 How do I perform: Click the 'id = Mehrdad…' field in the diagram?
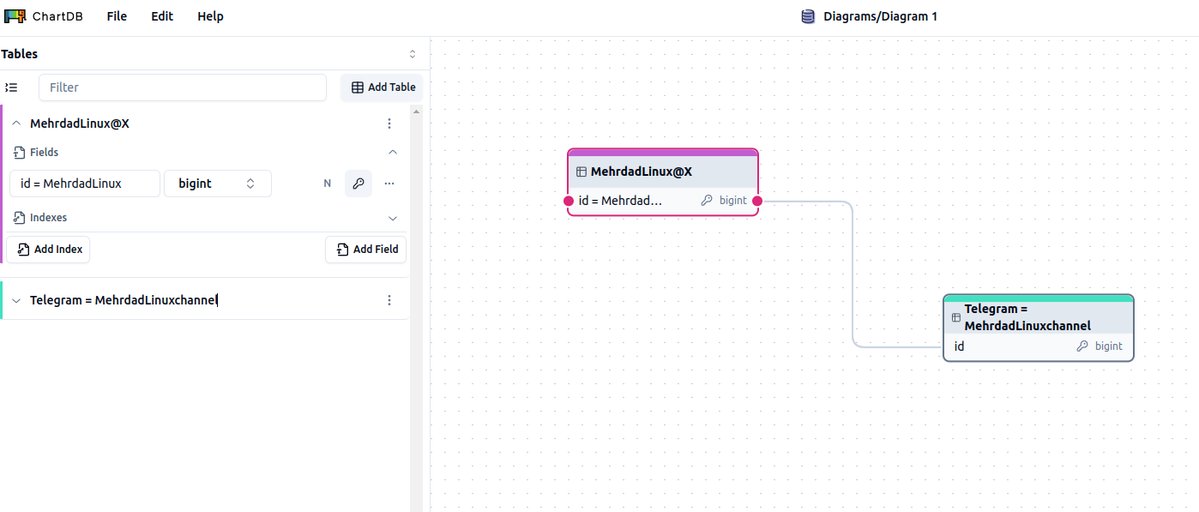pyautogui.click(x=620, y=201)
